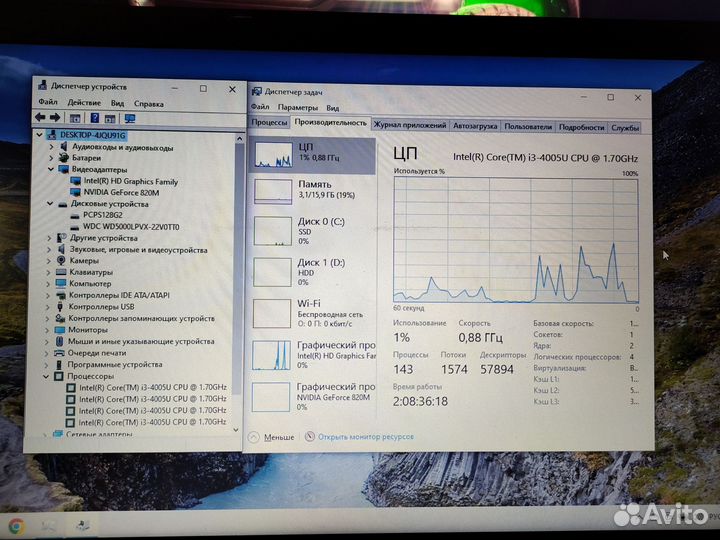Select the last Intel Core i3-4005U processor entry
This screenshot has height=540, width=720.
[152, 422]
